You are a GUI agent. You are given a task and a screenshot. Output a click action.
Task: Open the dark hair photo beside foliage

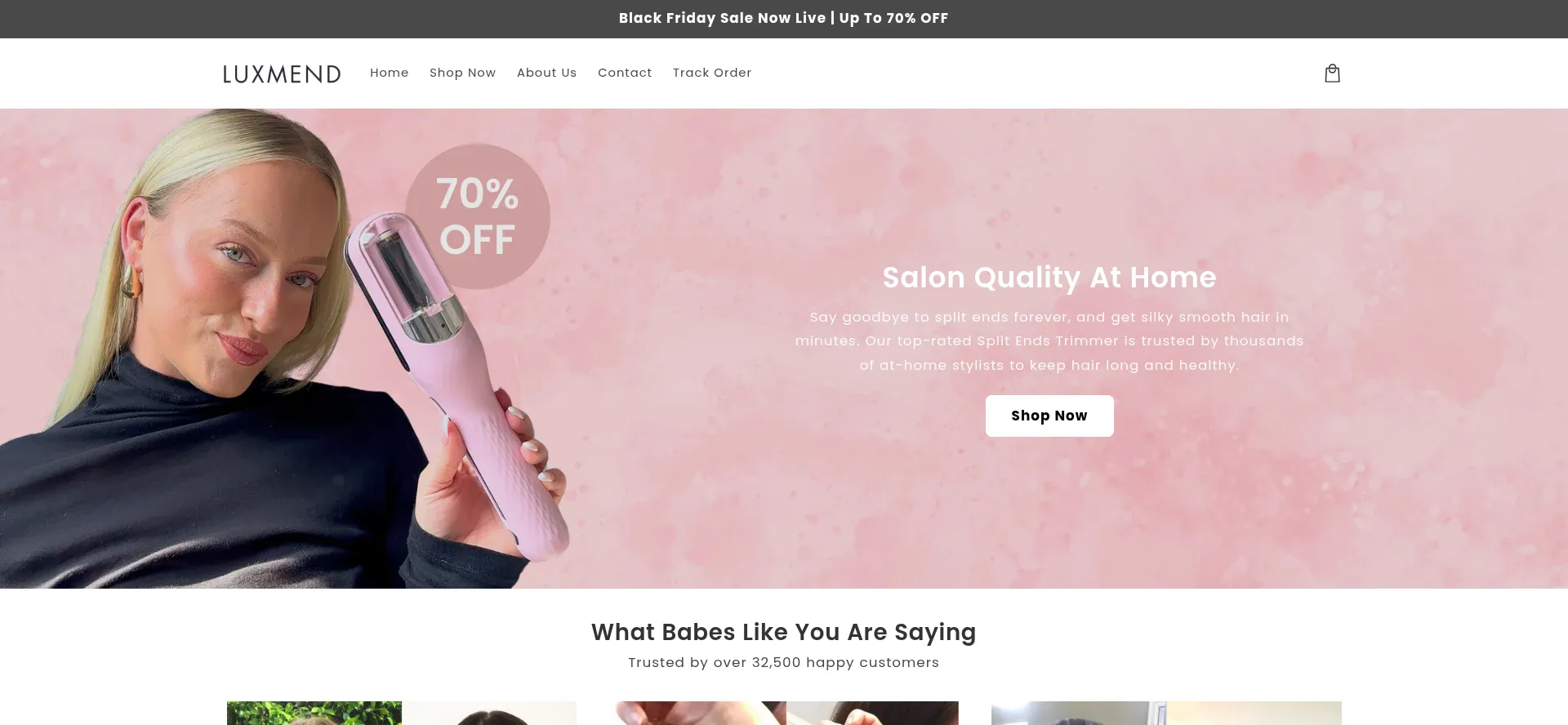(489, 713)
